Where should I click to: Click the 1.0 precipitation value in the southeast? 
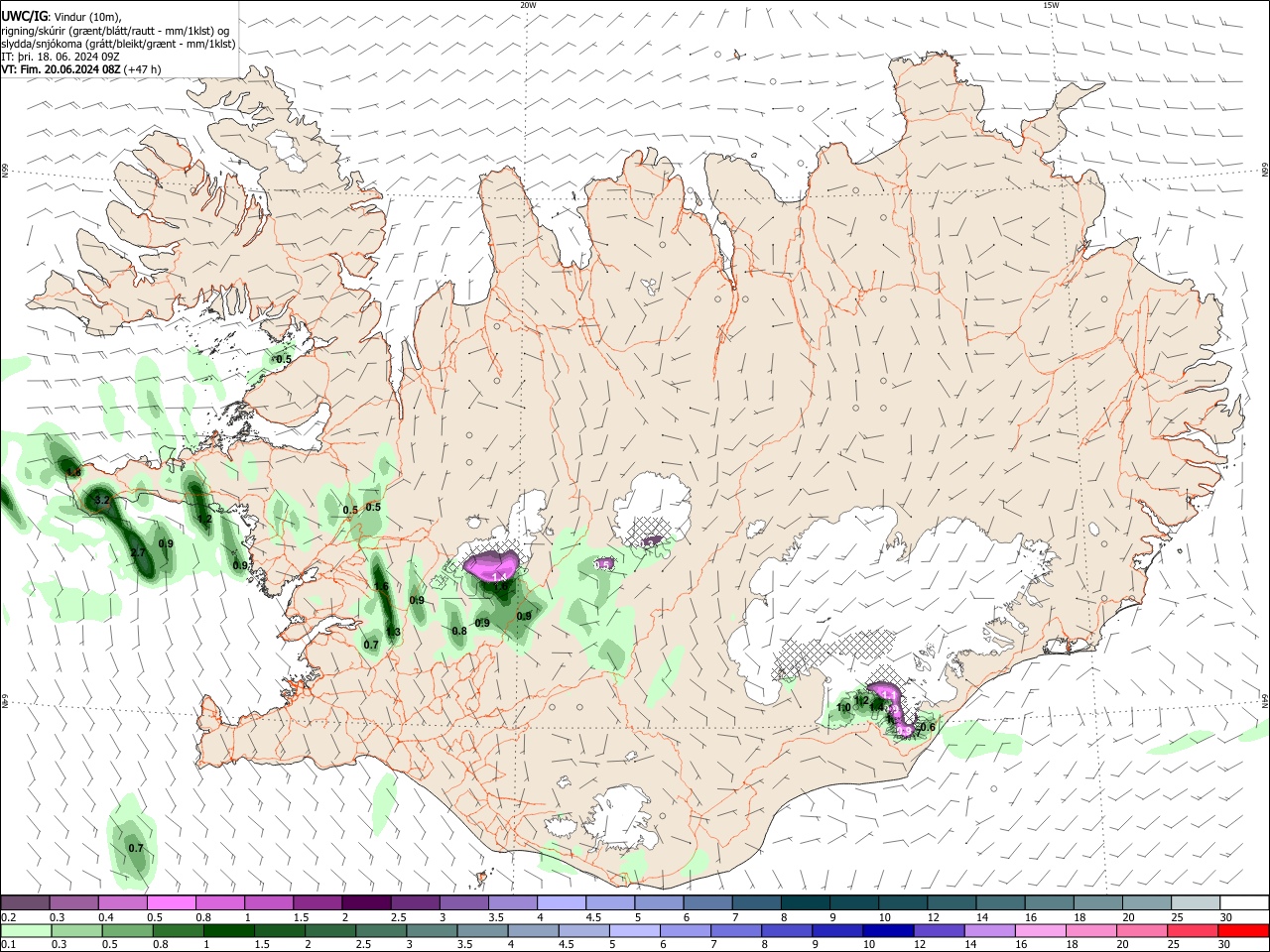pos(843,708)
